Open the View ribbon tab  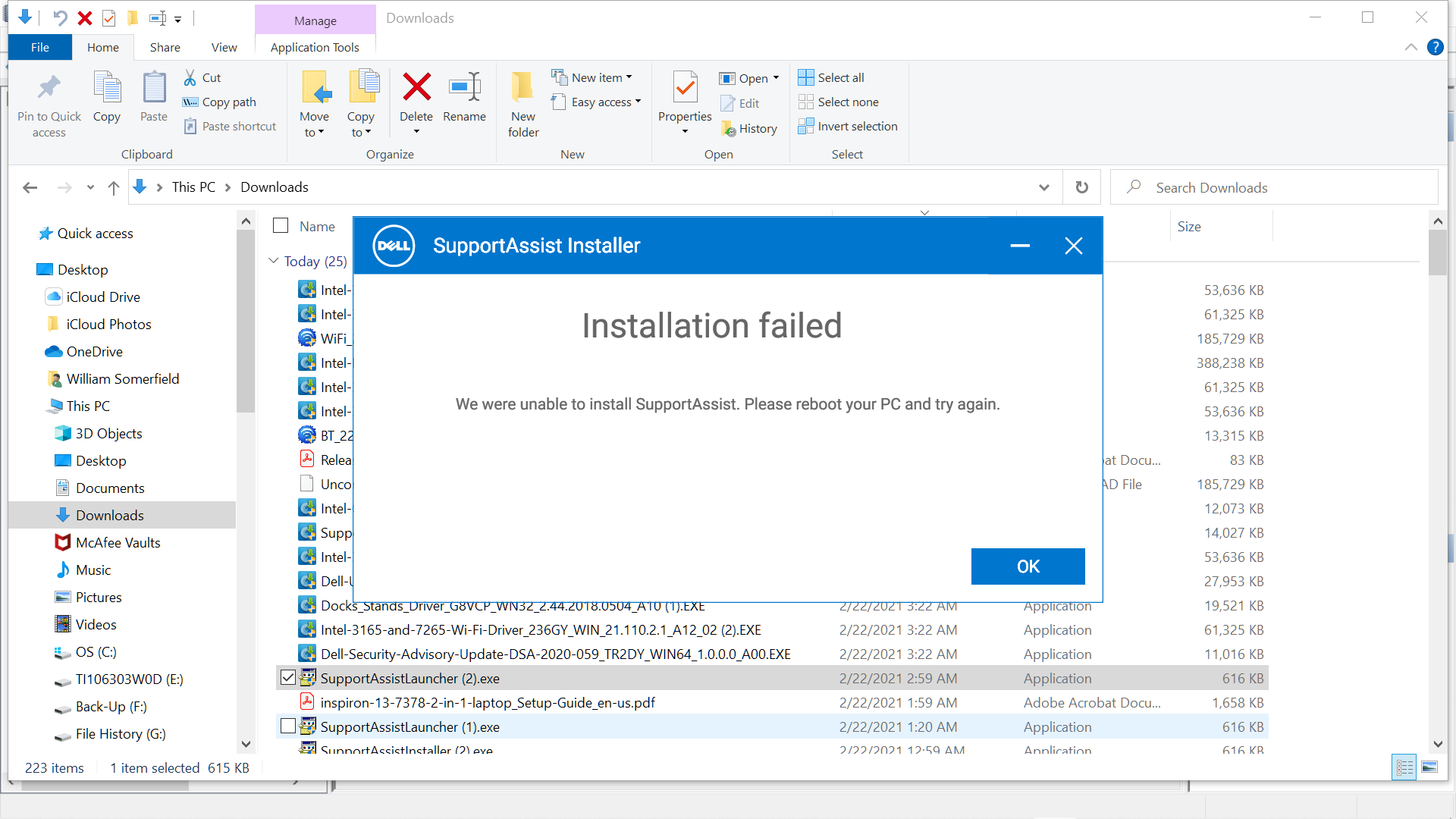pyautogui.click(x=224, y=47)
